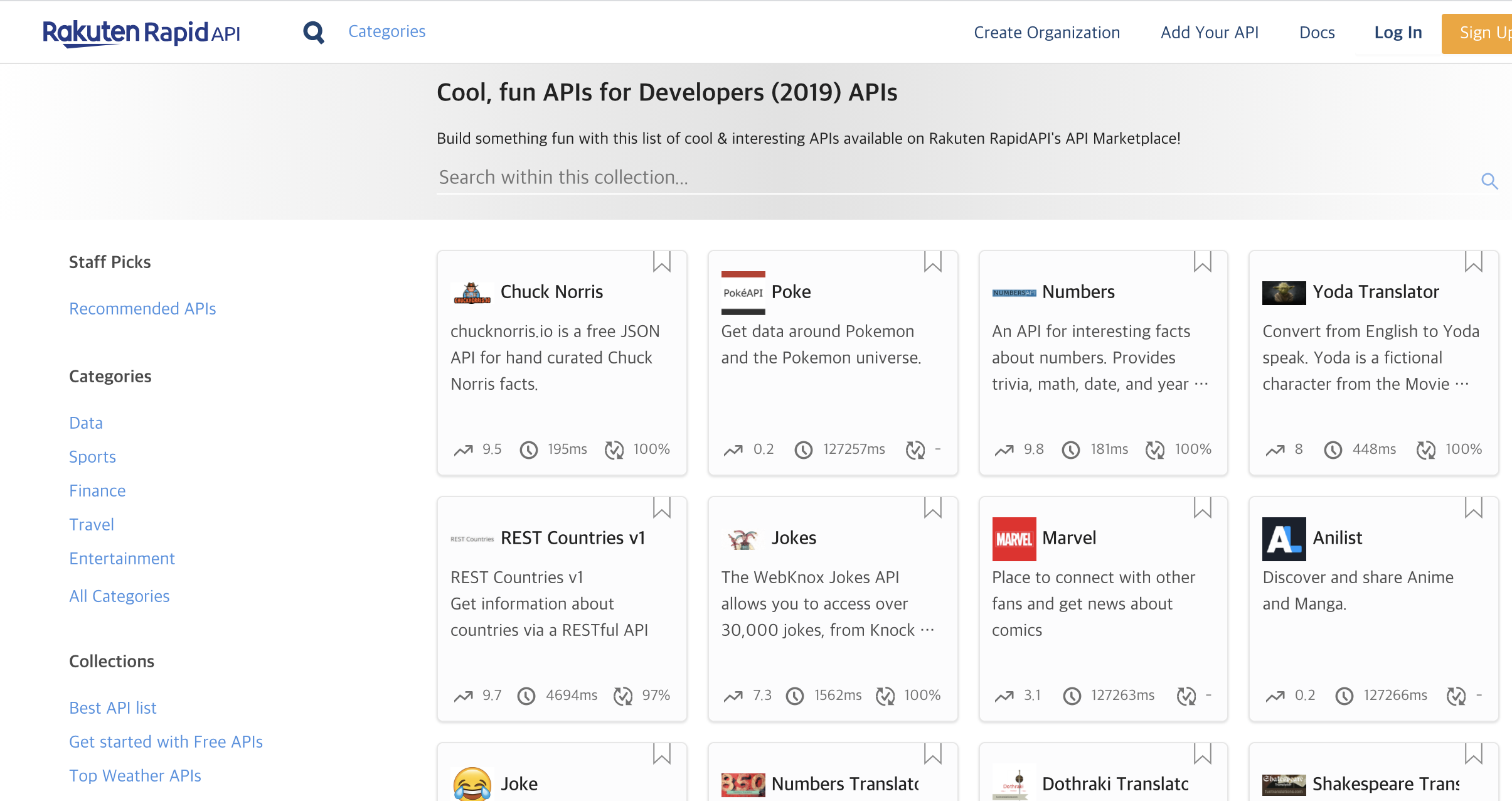Toggle bookmark on Jokes API card
The height and width of the screenshot is (801, 1512).
(x=932, y=507)
